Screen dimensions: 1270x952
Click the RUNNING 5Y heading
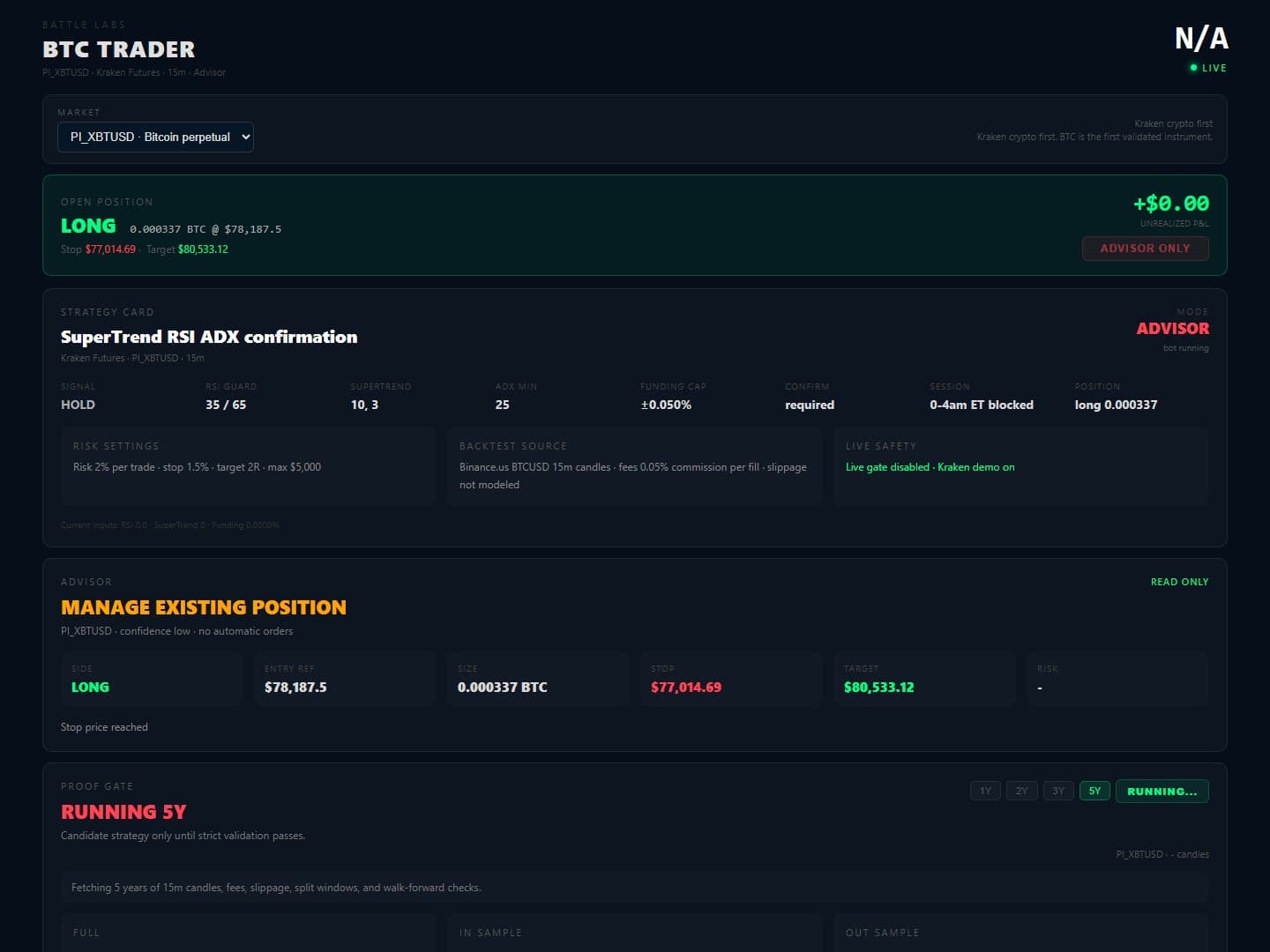coord(123,812)
